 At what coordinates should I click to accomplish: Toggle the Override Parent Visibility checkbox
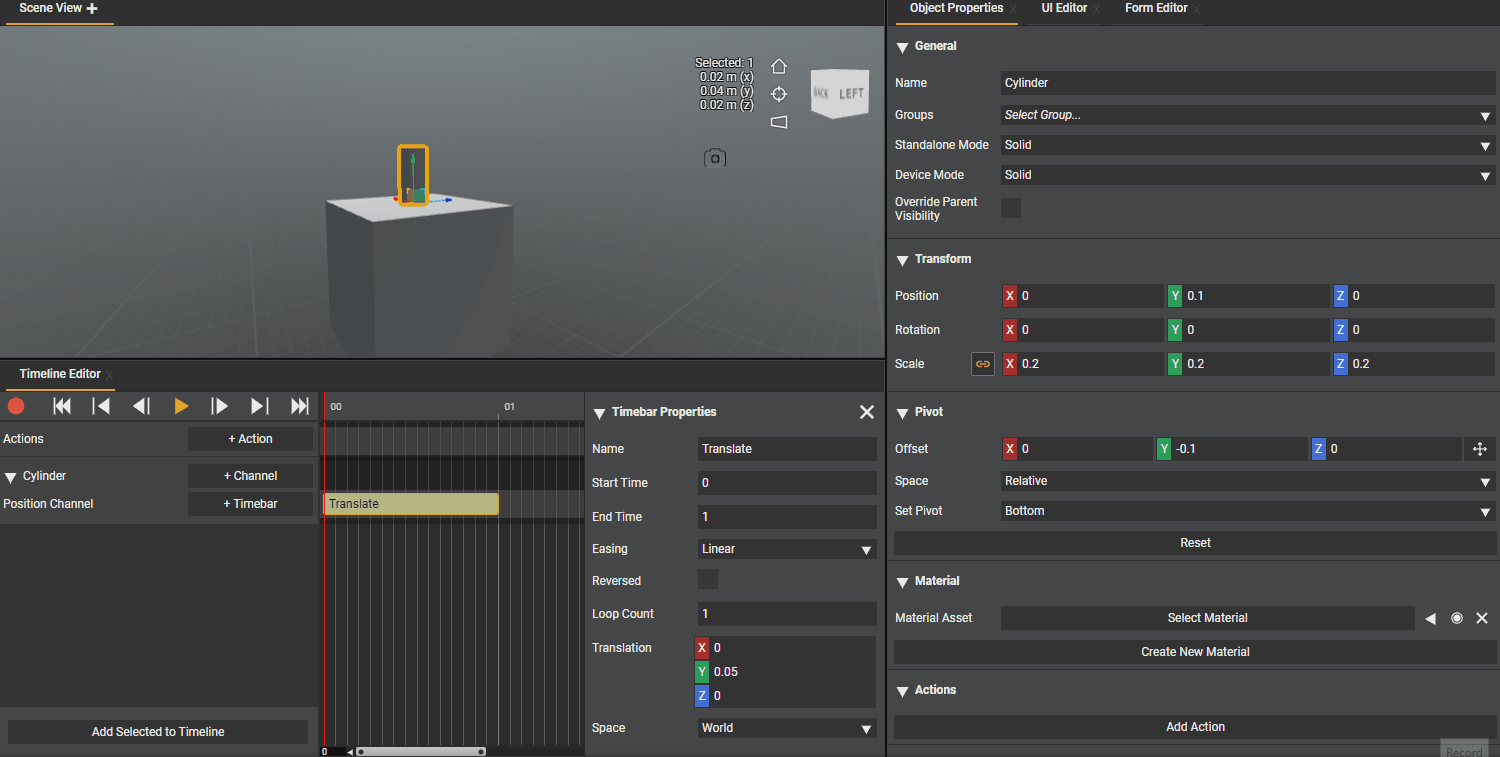coord(1011,208)
